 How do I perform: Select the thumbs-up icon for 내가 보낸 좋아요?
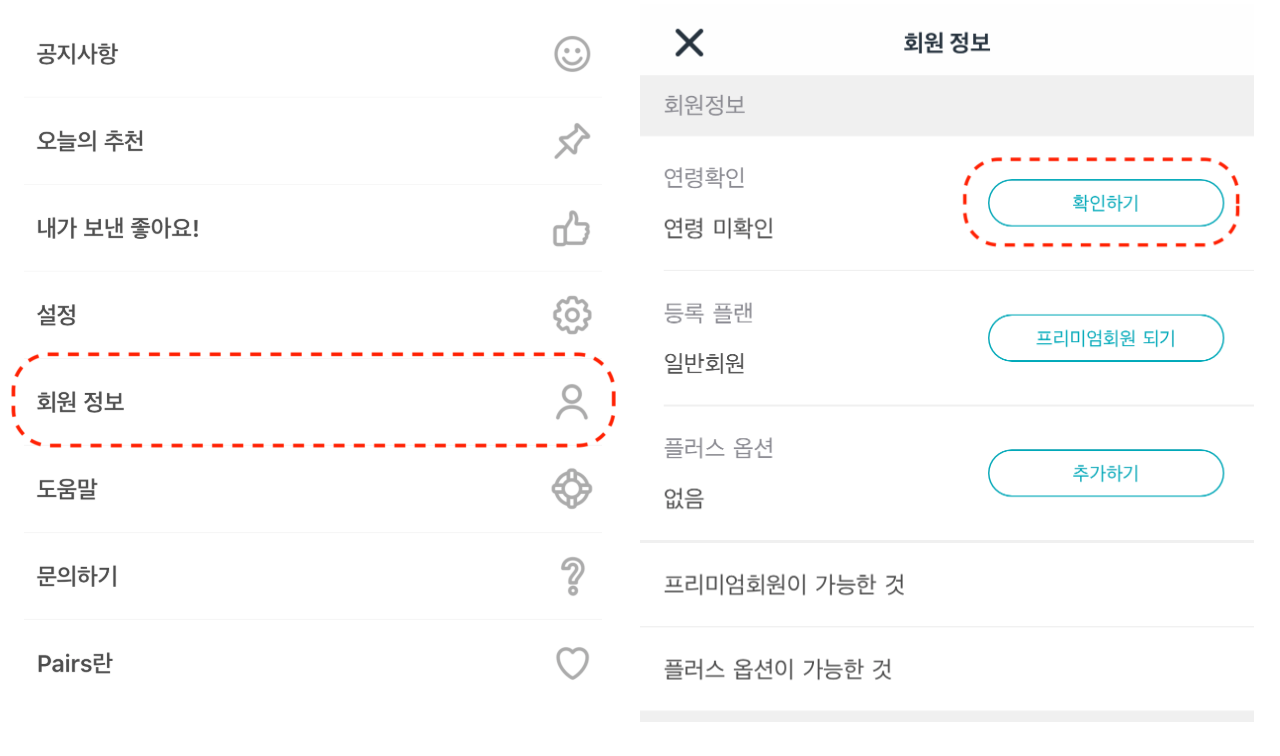pyautogui.click(x=572, y=228)
